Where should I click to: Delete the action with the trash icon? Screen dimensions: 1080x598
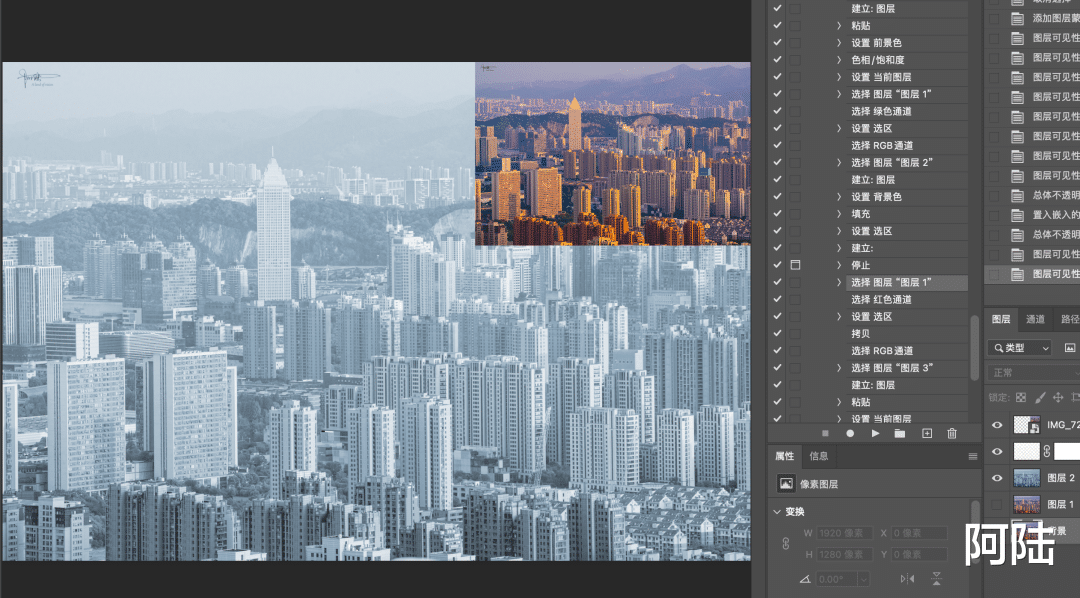[952, 433]
